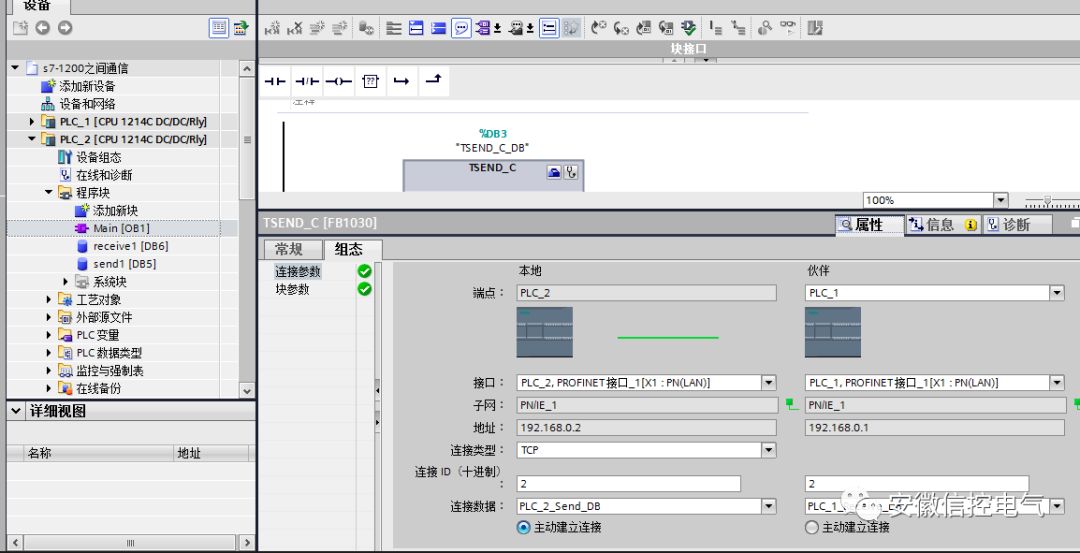Open the partner interface PROFINET dropdown
Image resolution: width=1080 pixels, height=553 pixels.
click(x=1057, y=383)
